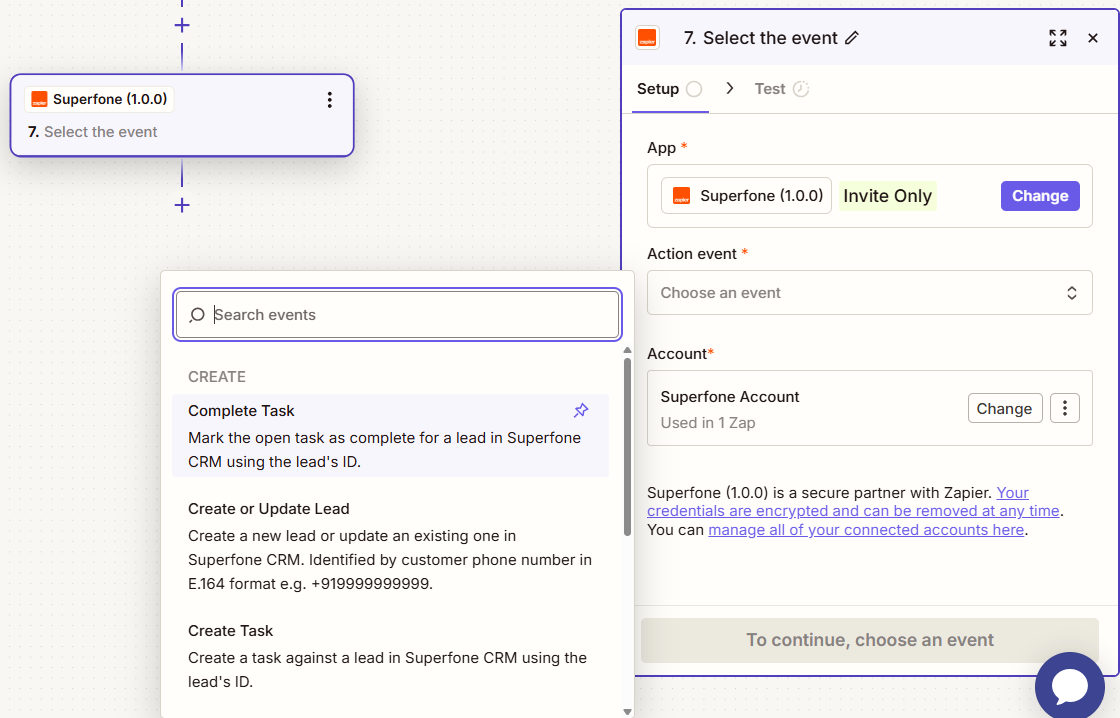Click the Superfone app icon in panel header
This screenshot has height=718, width=1120.
[648, 38]
